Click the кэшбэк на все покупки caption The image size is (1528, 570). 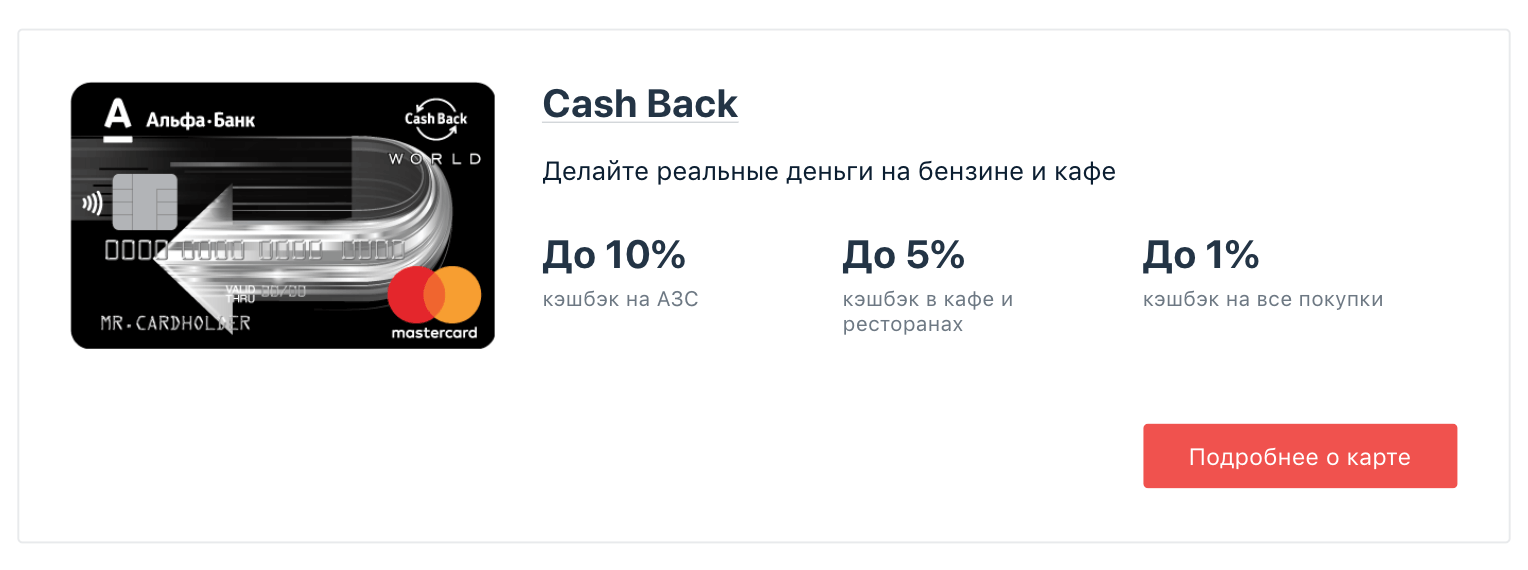(1263, 299)
